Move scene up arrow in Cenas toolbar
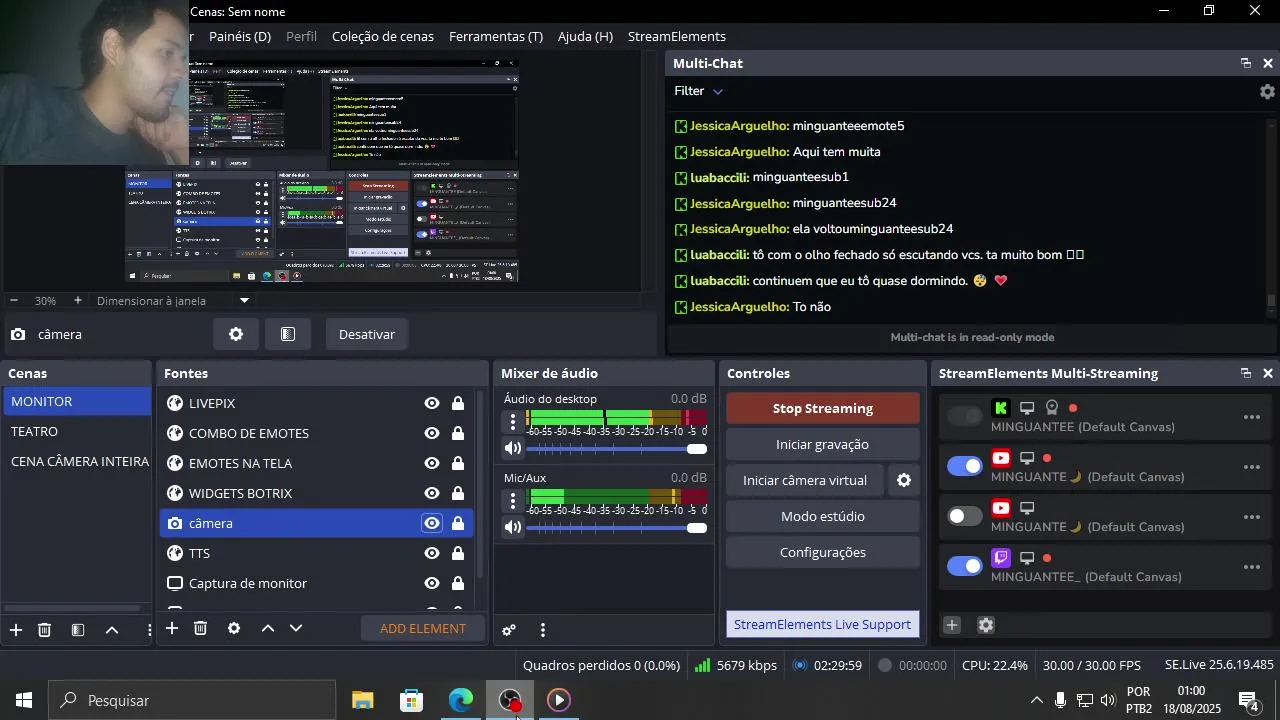1280x720 pixels. point(112,629)
